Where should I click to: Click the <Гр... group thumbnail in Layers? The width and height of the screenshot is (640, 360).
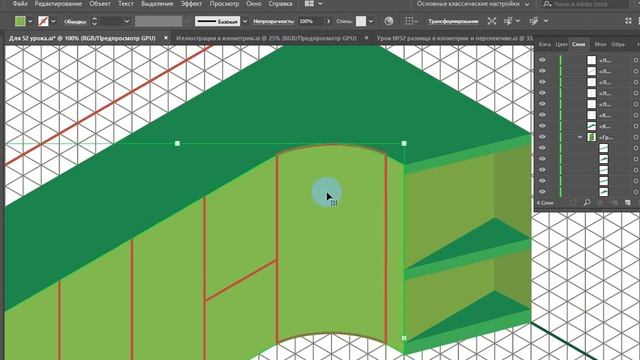click(591, 137)
